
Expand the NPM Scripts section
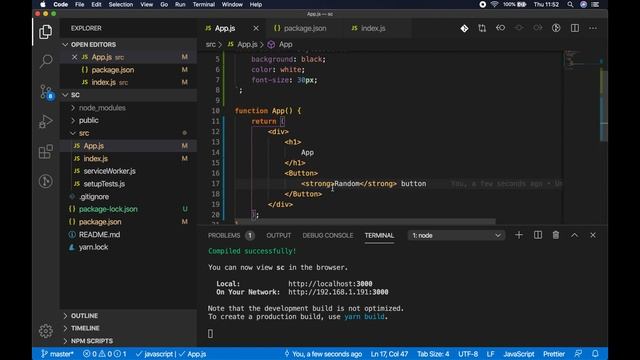coord(92,341)
